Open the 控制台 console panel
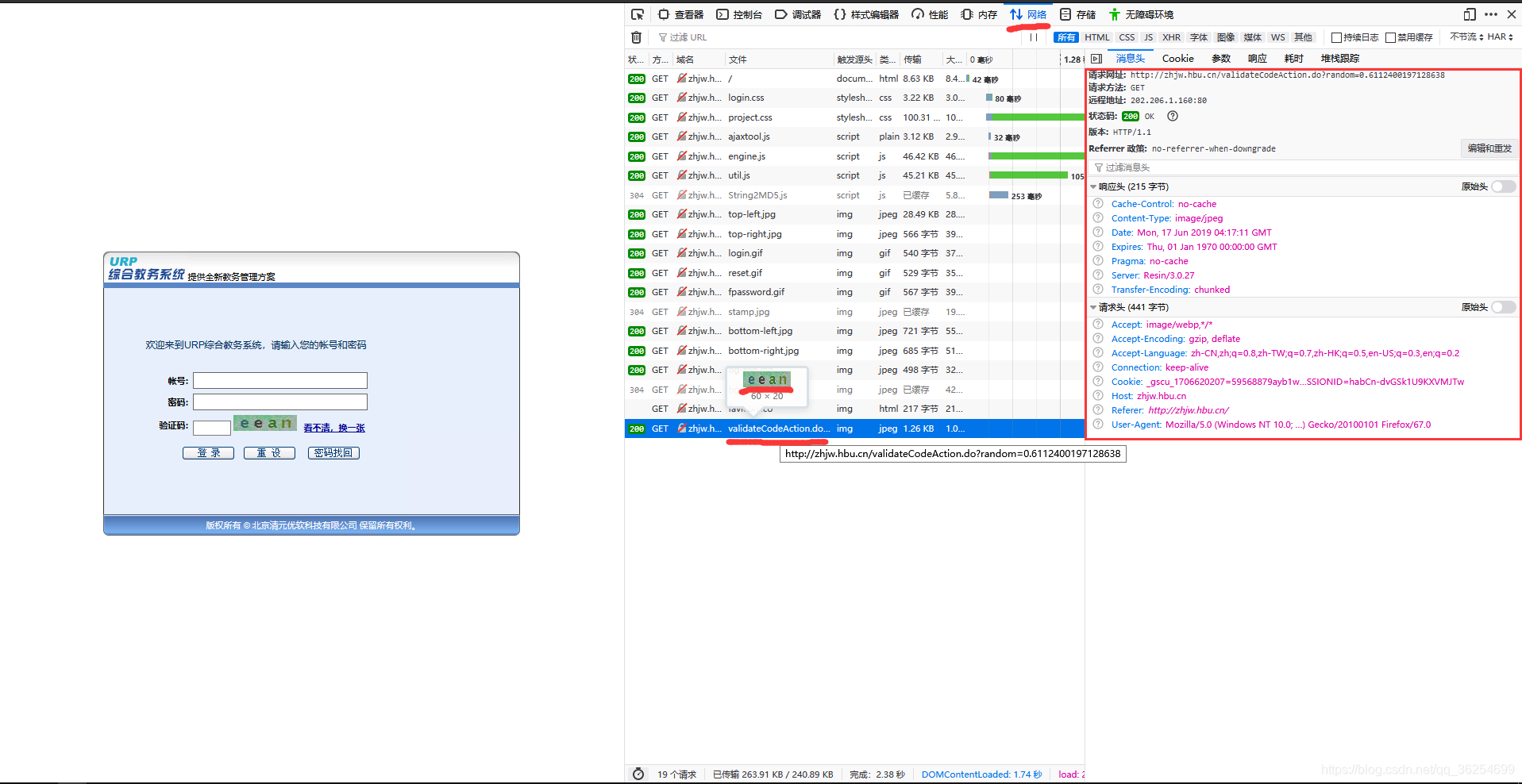The image size is (1522, 784). point(739,14)
